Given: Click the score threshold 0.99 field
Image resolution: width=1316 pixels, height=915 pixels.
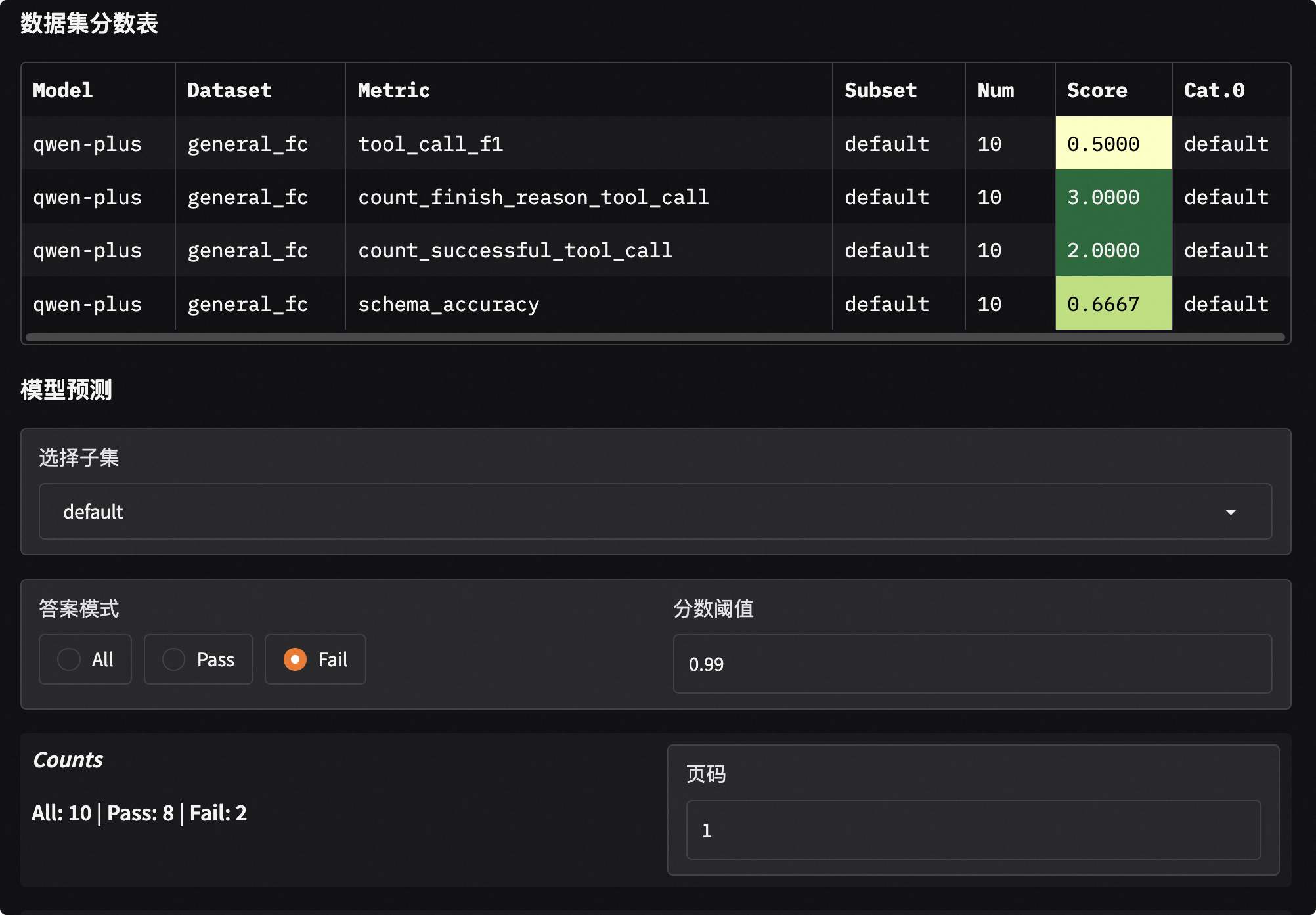Looking at the screenshot, I should pos(973,664).
